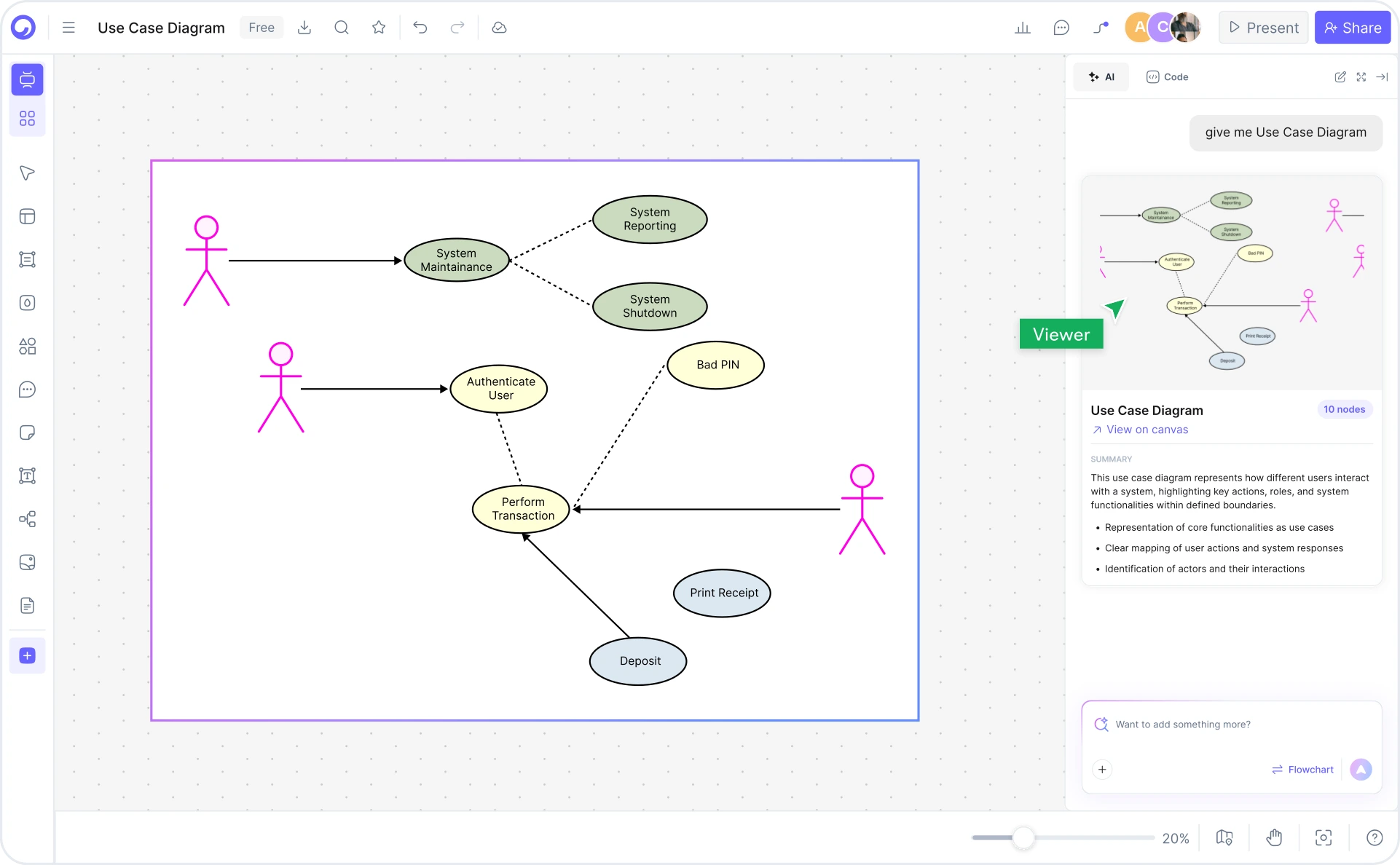Adjust the zoom level slider
1400x865 pixels.
(1023, 838)
